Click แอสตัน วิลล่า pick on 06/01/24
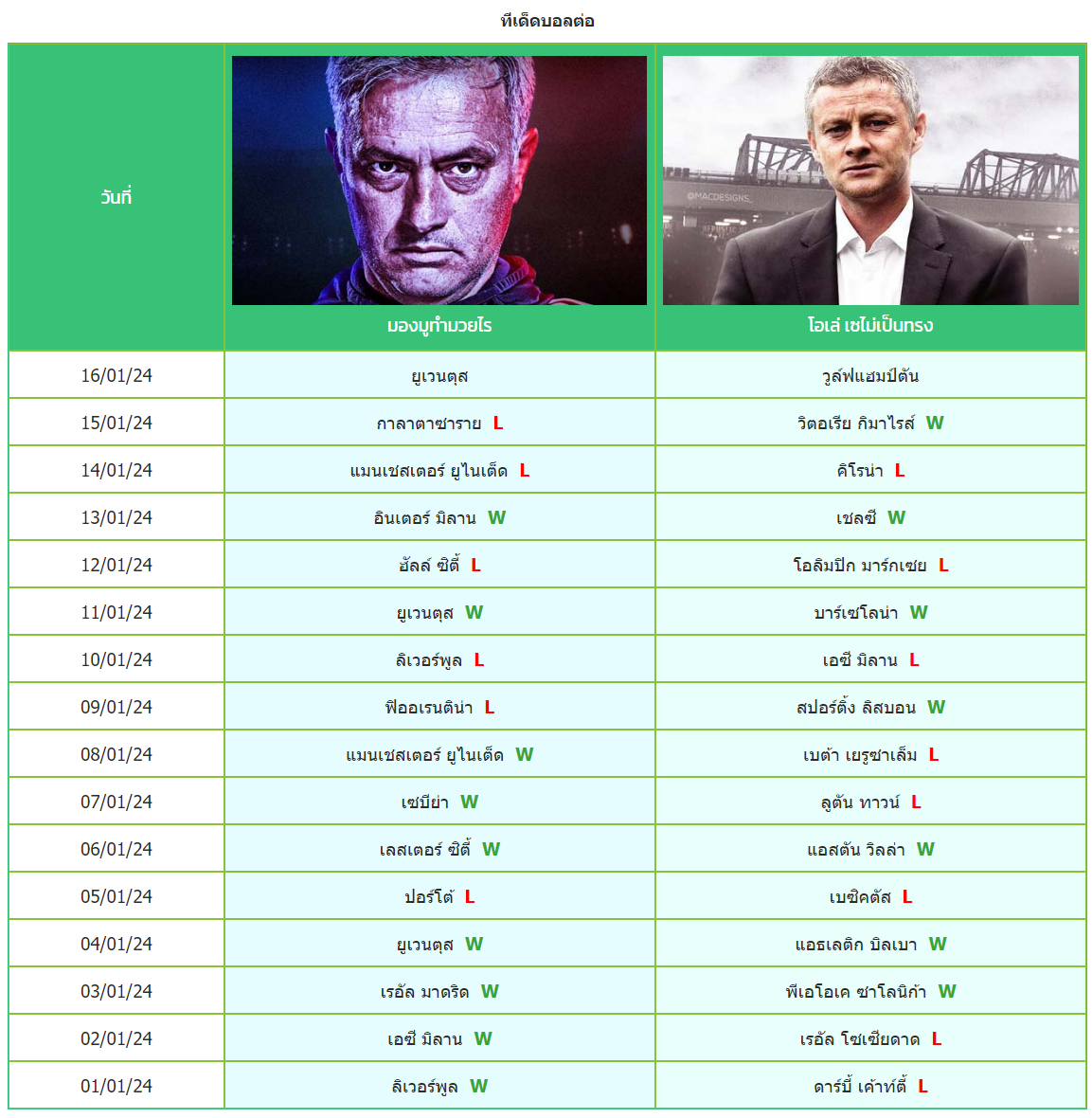Viewport: 1092px width, 1118px height. pyautogui.click(x=856, y=850)
